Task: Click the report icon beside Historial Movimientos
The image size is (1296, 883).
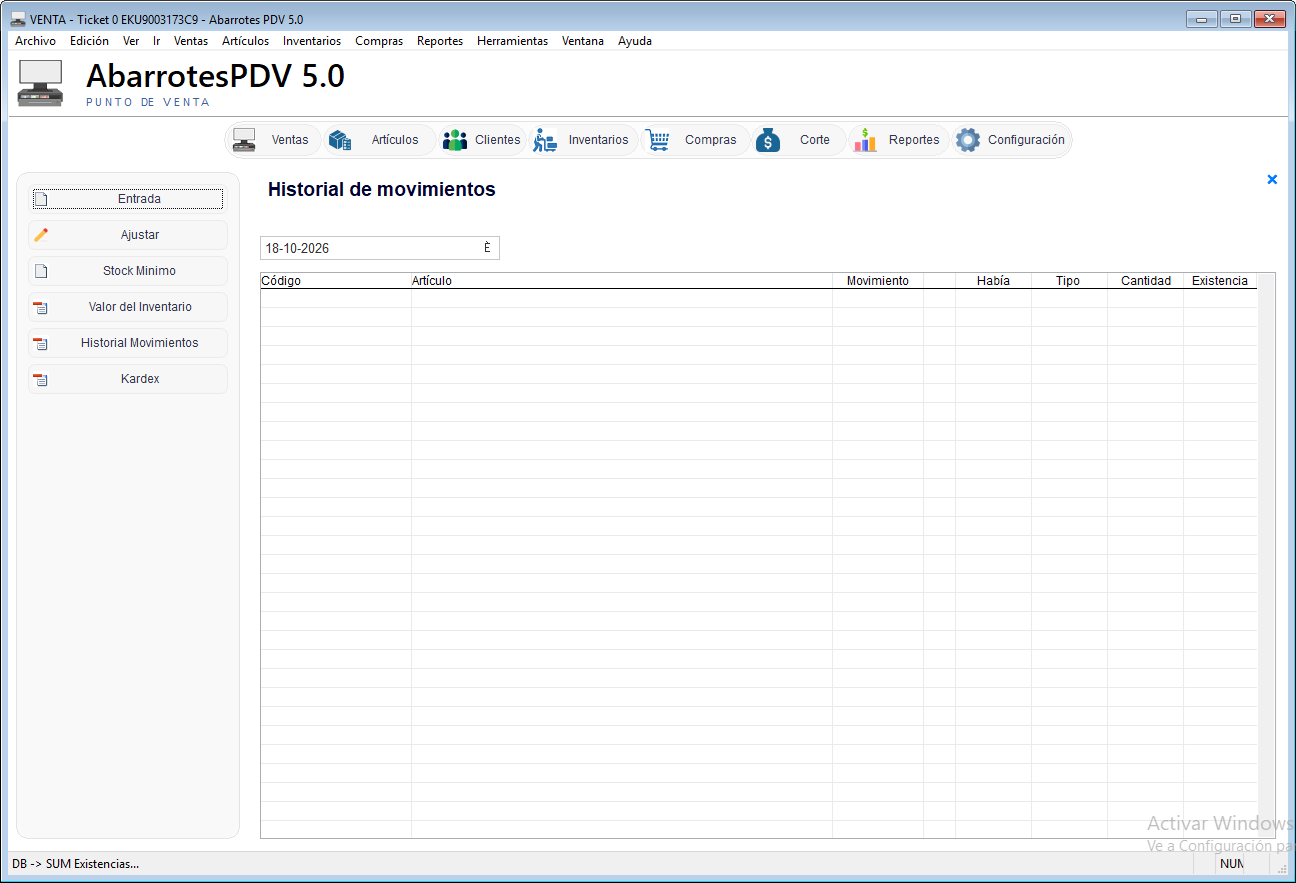Action: coord(41,343)
